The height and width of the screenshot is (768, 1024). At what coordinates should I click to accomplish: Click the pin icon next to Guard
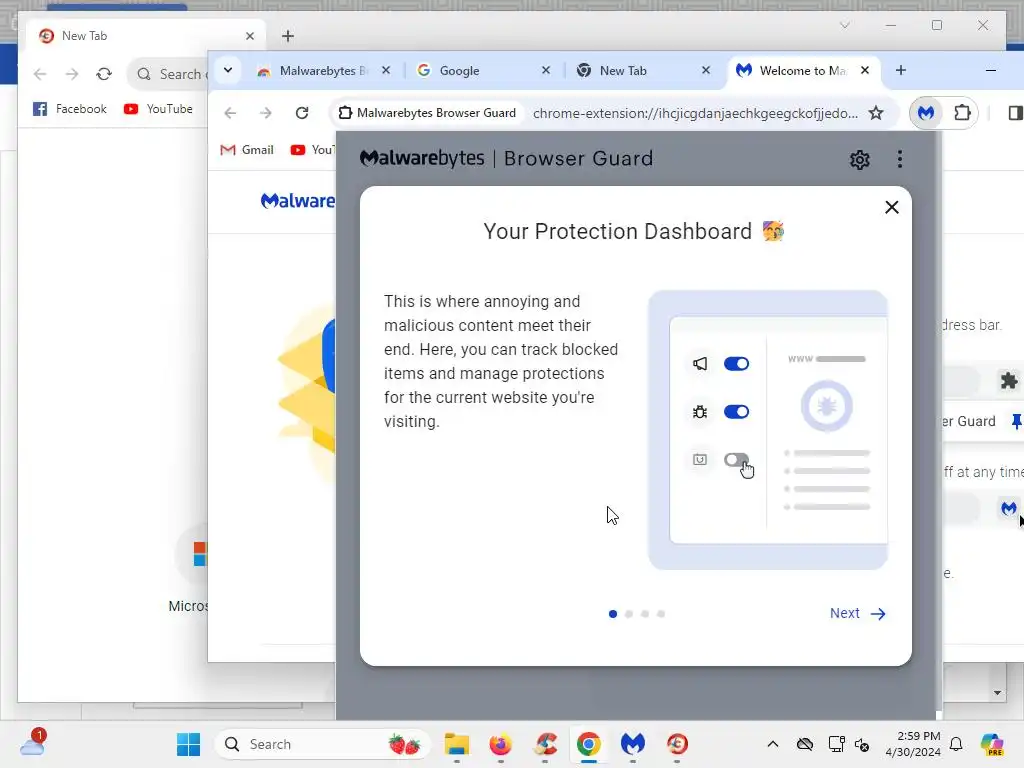coord(1017,421)
